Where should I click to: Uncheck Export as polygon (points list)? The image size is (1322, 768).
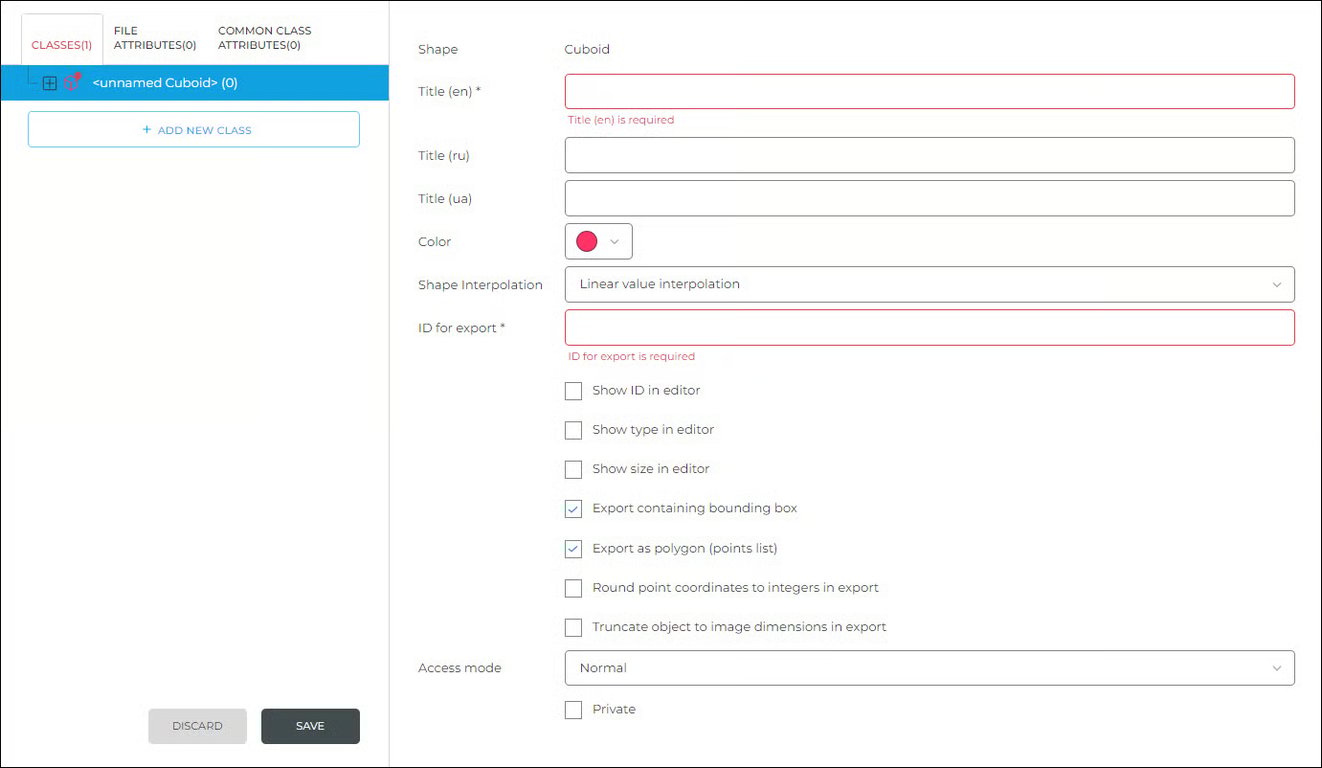[x=573, y=549]
